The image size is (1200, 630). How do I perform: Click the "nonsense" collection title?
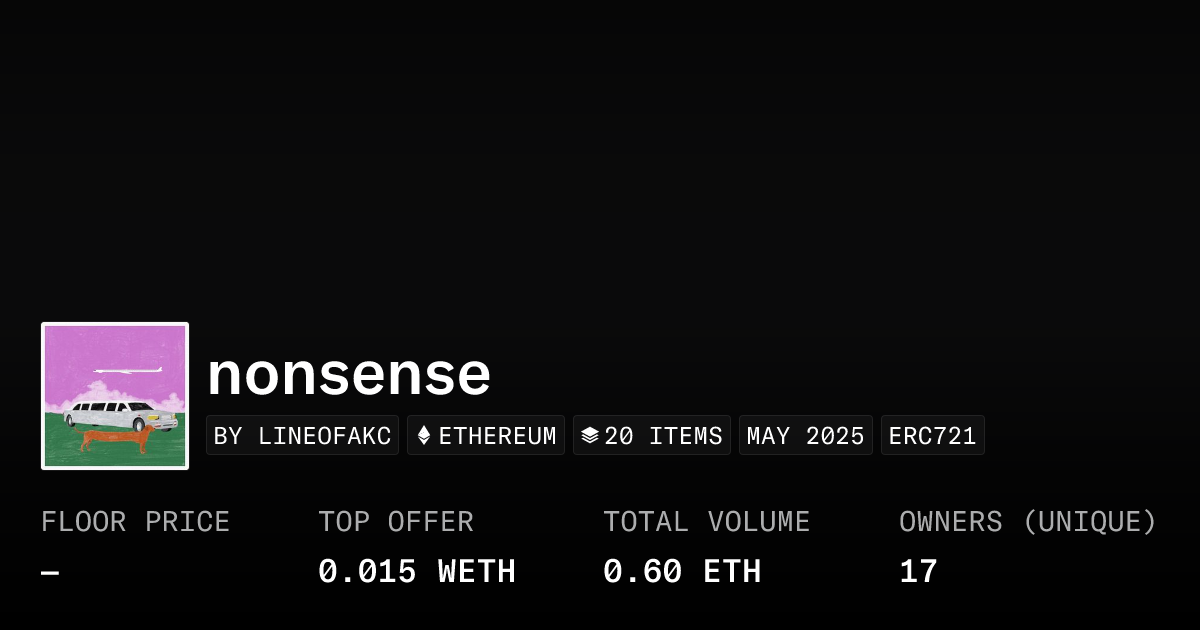point(349,374)
